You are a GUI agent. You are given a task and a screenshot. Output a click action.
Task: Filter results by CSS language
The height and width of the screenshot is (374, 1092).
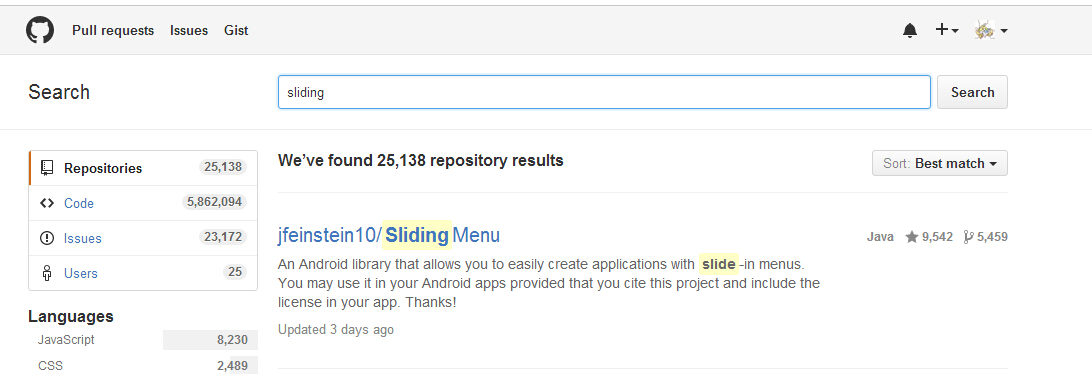[143, 365]
